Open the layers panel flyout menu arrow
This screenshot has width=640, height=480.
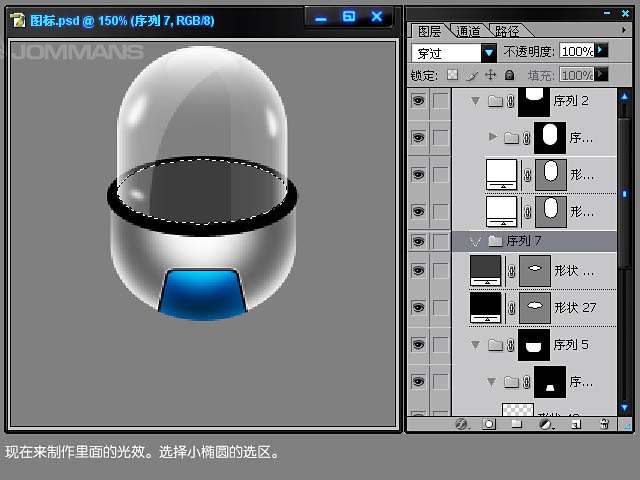624,30
